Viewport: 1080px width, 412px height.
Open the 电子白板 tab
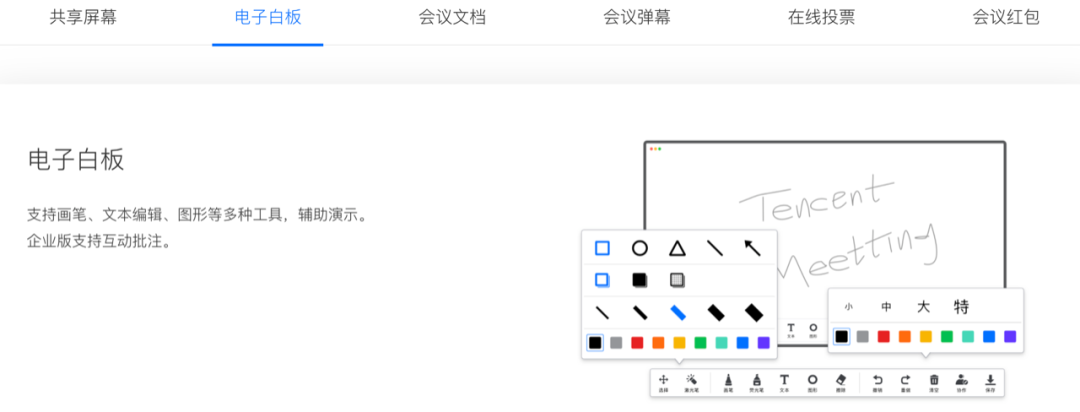click(268, 17)
